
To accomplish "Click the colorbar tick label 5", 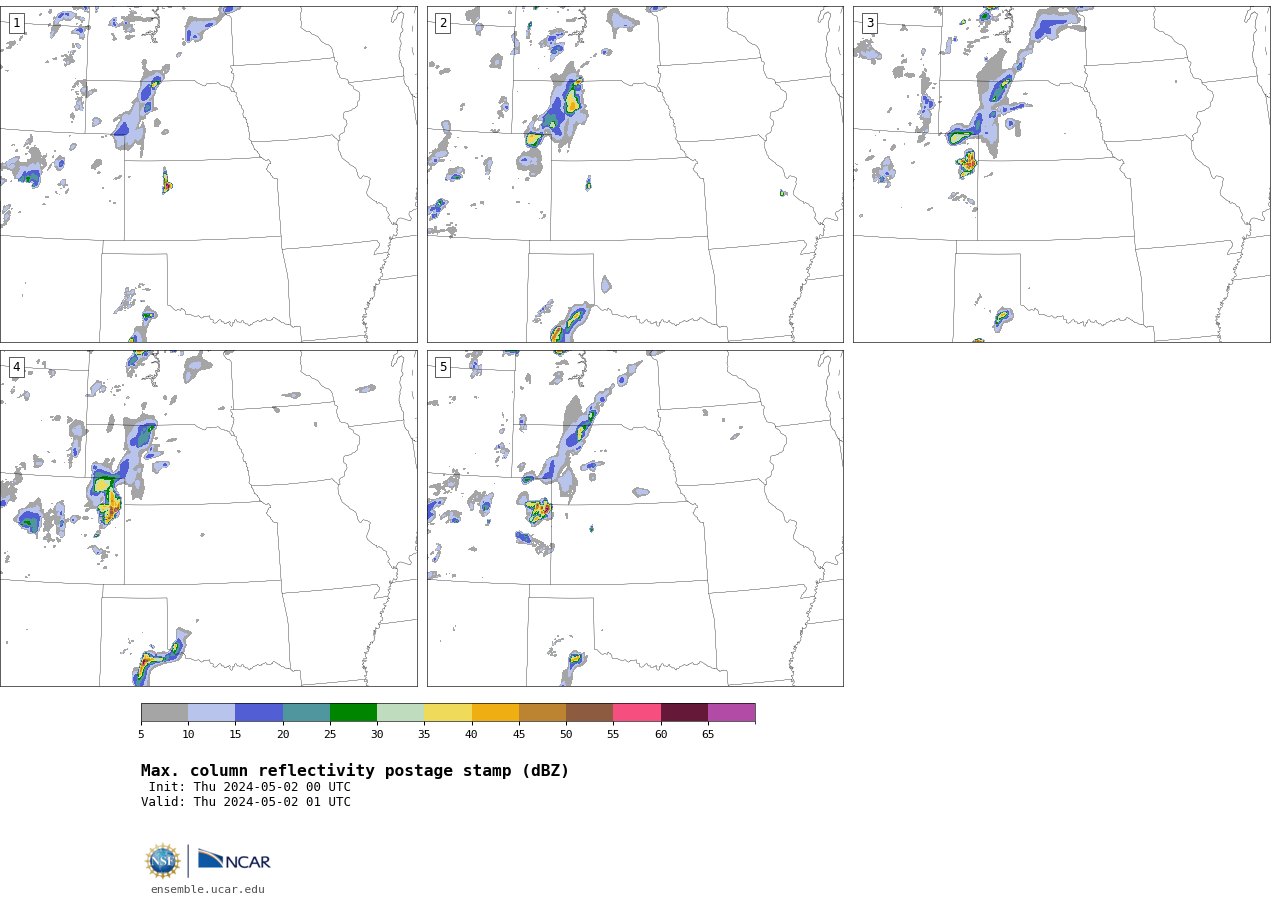I will [x=141, y=734].
